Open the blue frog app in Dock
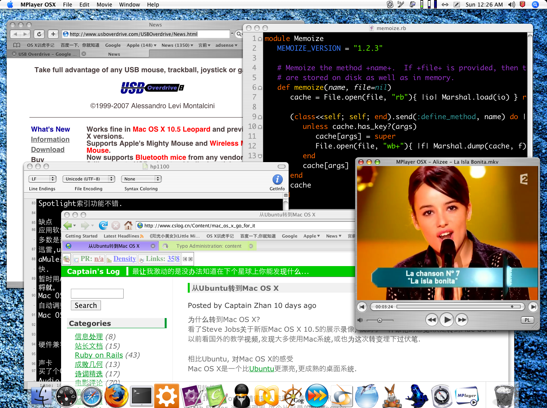The height and width of the screenshot is (408, 547). tap(417, 396)
